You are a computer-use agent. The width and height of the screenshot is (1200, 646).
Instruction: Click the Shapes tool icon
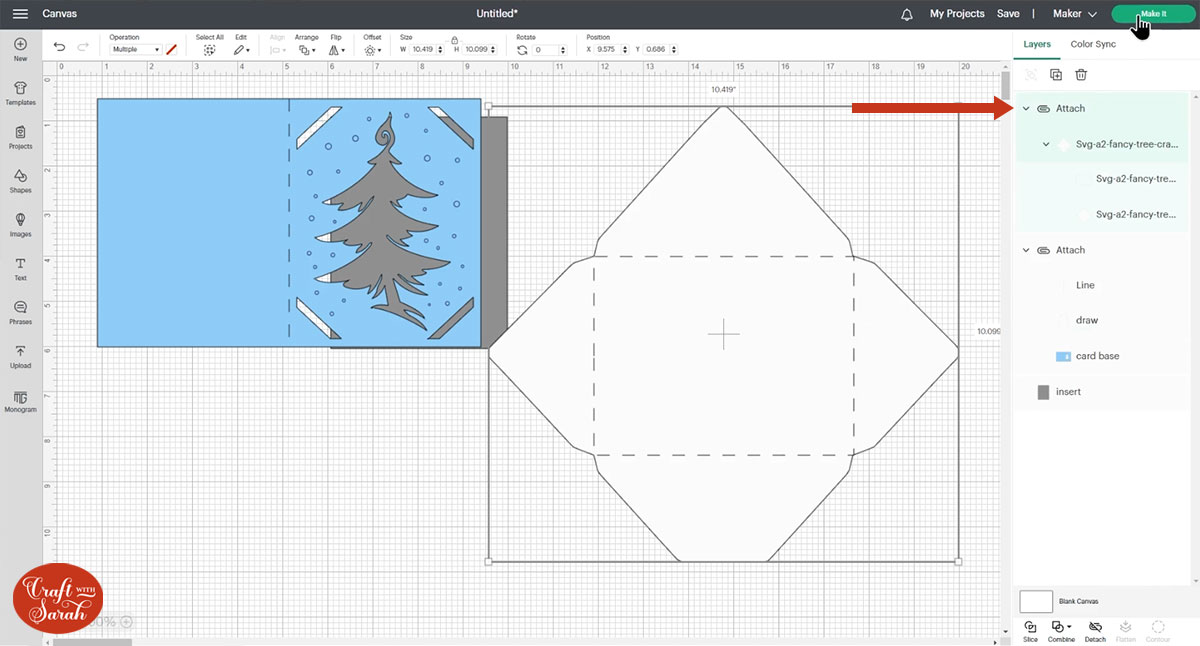point(20,179)
